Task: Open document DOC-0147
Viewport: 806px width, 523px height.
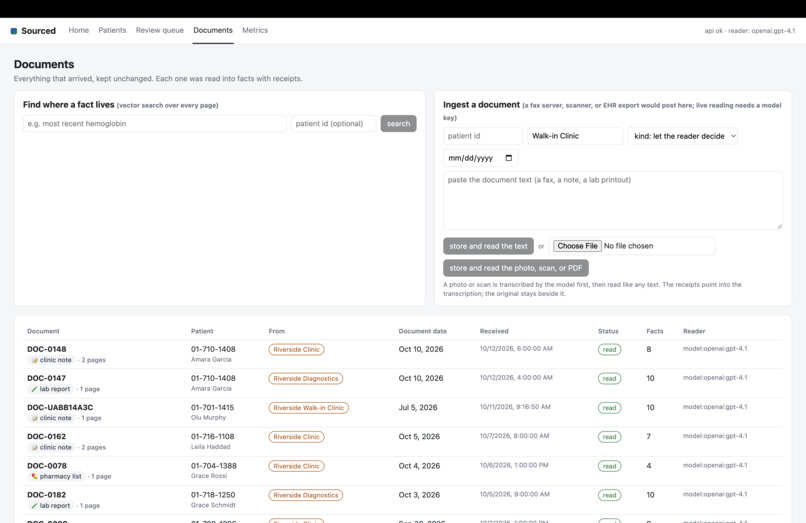Action: [x=47, y=378]
